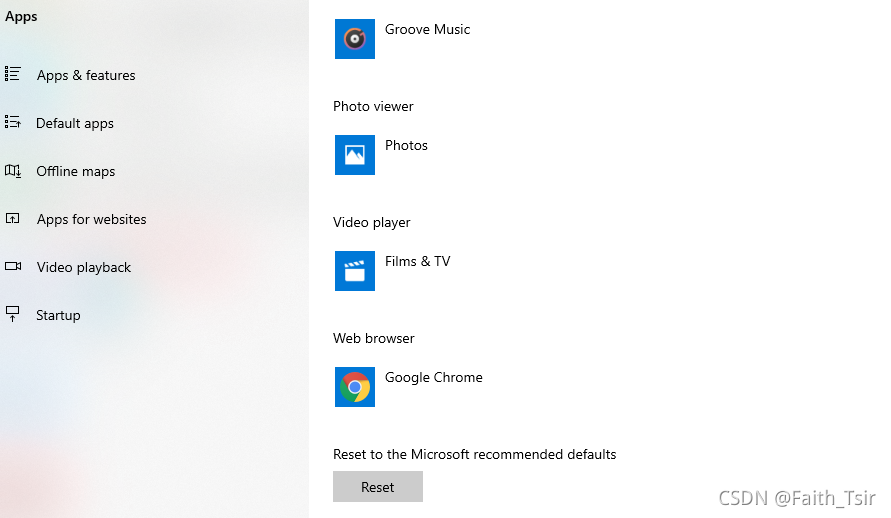Click the Startup sidebar icon
This screenshot has height=518, width=891.
[x=13, y=314]
